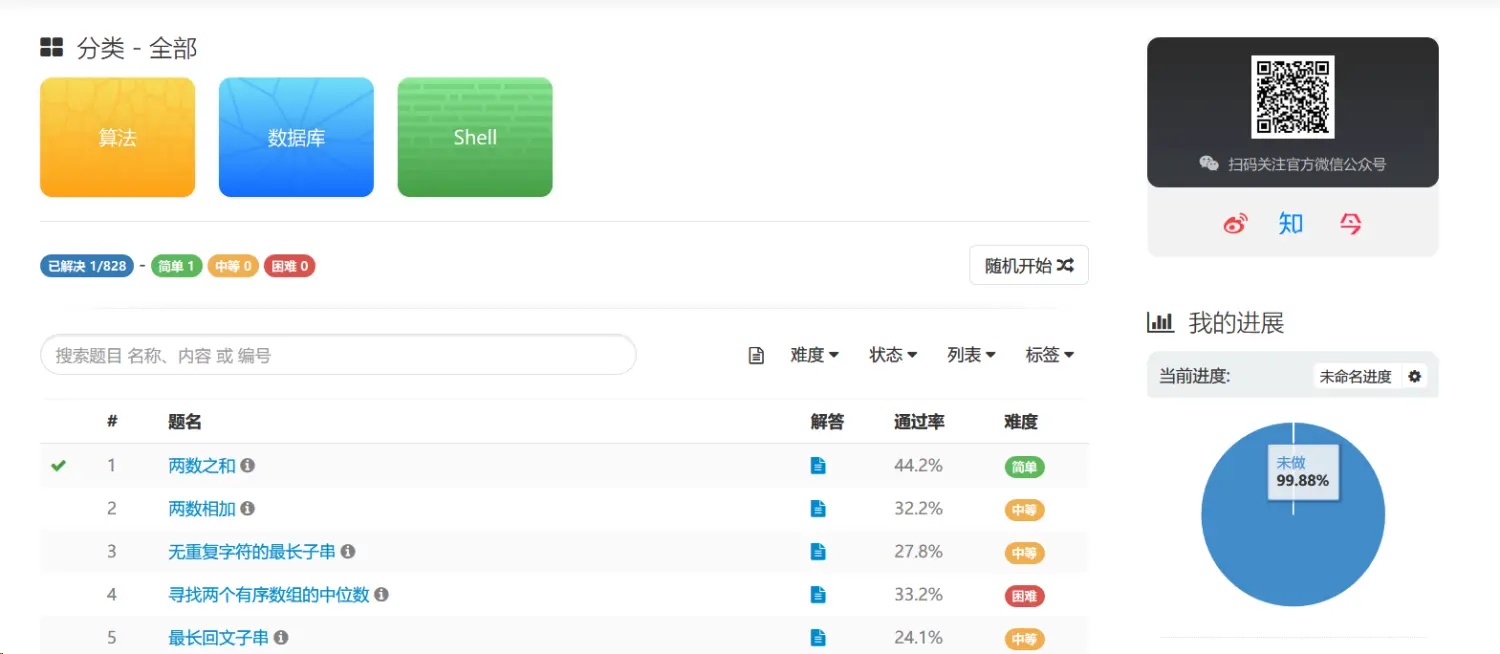This screenshot has height=654, width=1500.
Task: Open problem 最长回文子串
Action: tap(218, 637)
